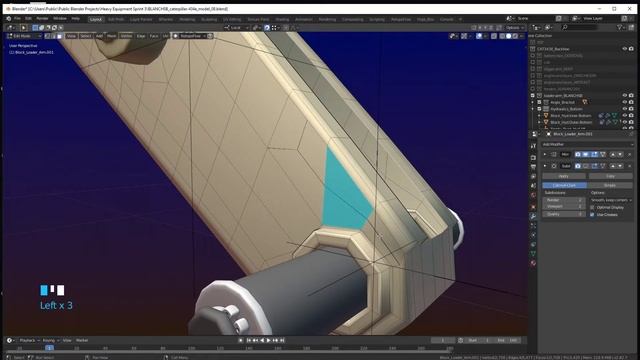Open the Vertex menu in viewport header

point(127,36)
